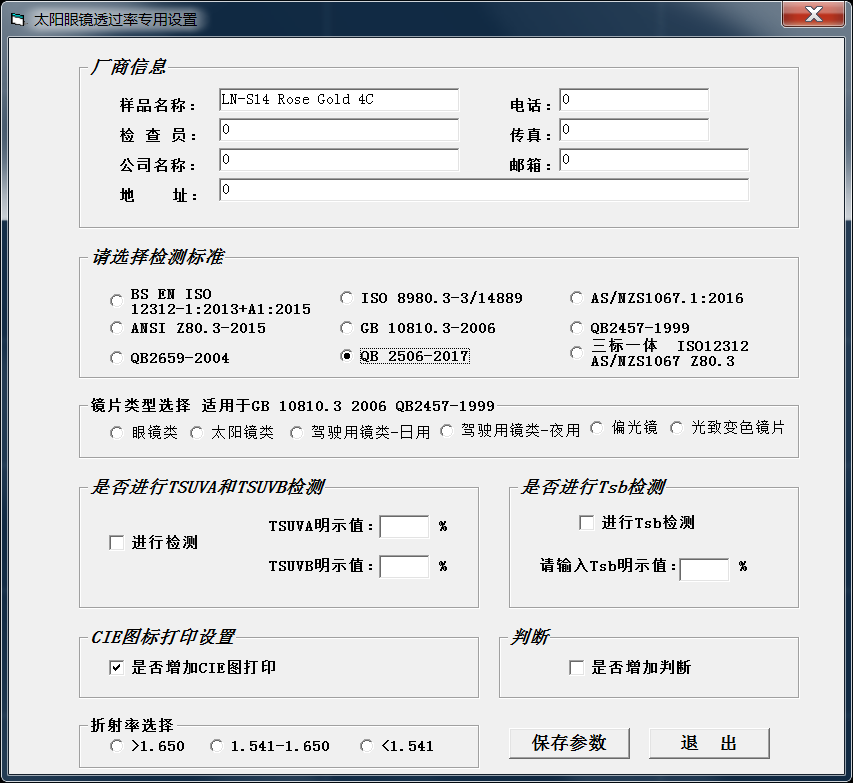Enable the 进行Tsb检测 checkbox
Screen dimensions: 853x783
(587, 523)
